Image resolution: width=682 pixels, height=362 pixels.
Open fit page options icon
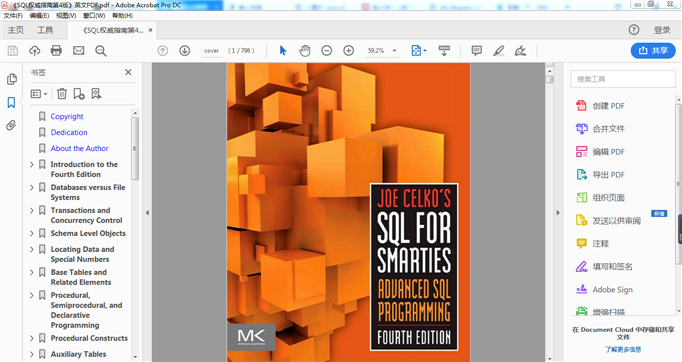(419, 51)
